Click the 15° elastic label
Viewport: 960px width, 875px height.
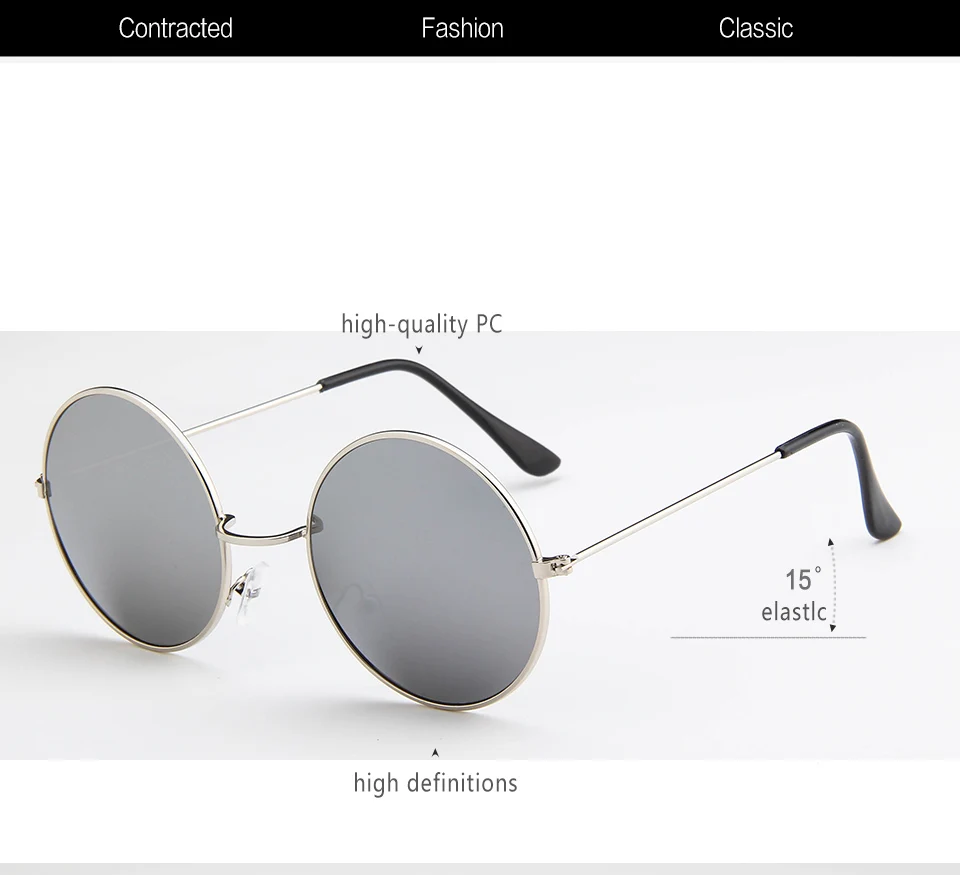794,595
